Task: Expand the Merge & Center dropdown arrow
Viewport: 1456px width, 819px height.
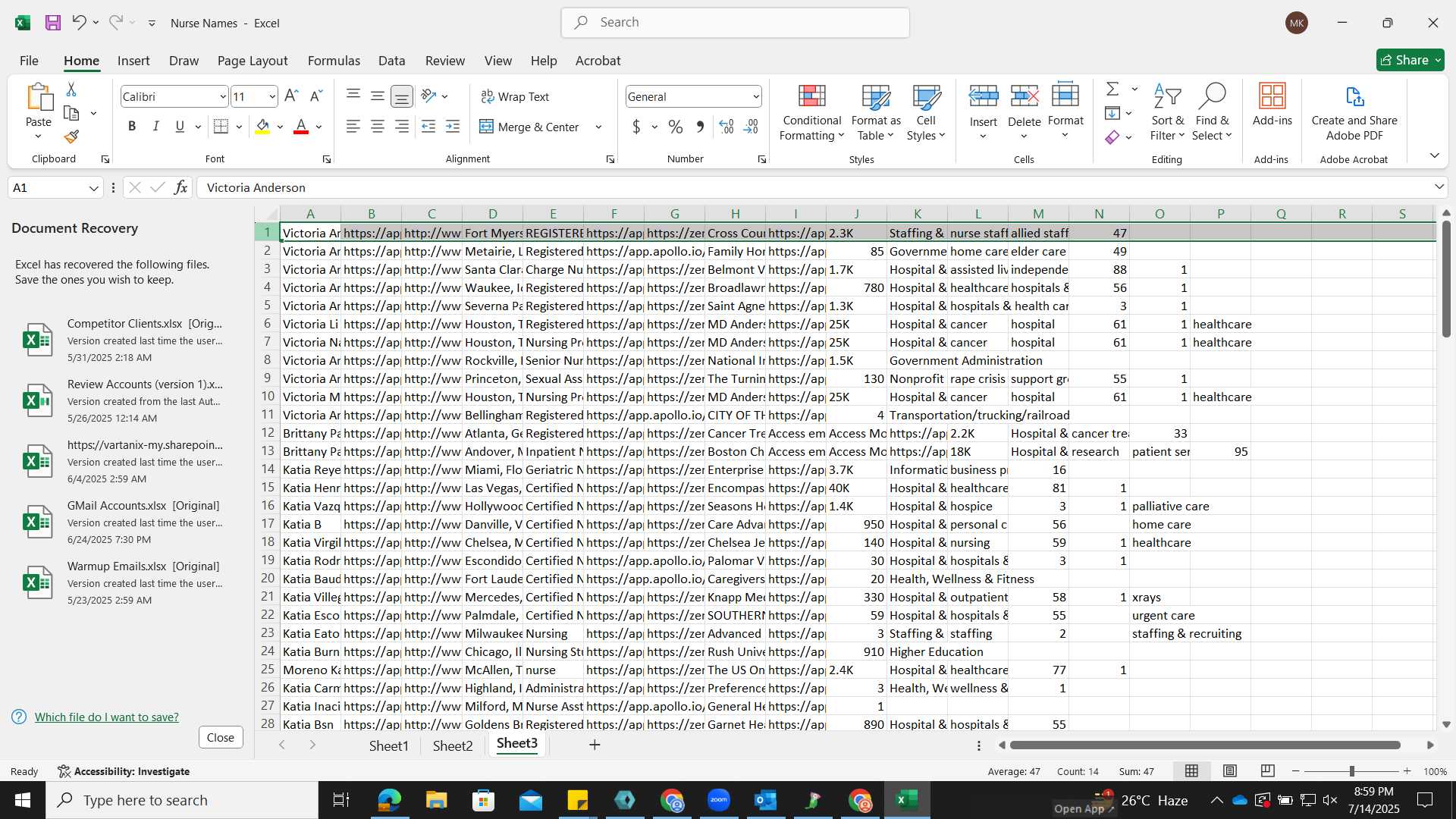Action: pyautogui.click(x=598, y=127)
